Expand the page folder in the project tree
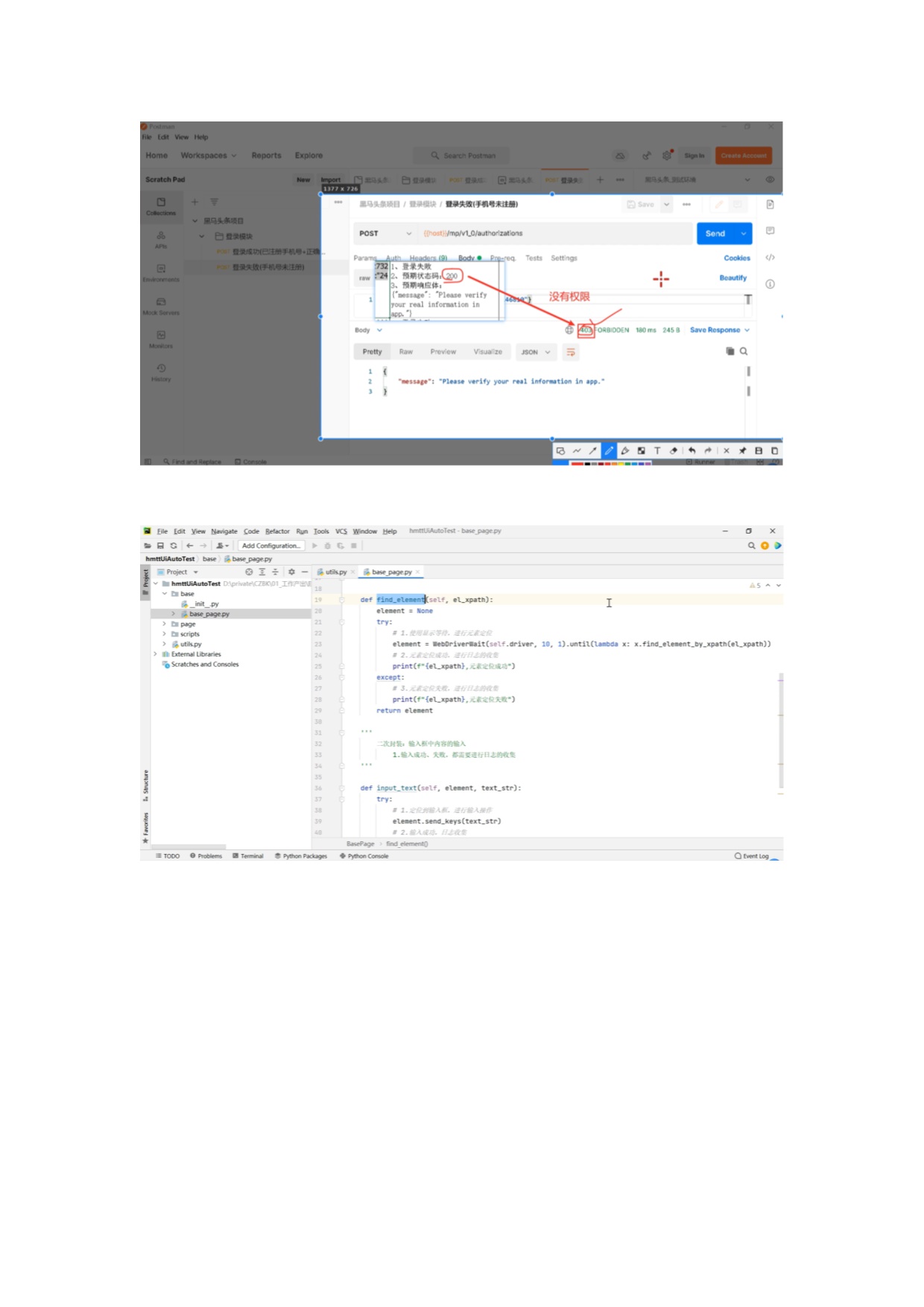The width and height of the screenshot is (924, 1307). [x=165, y=624]
